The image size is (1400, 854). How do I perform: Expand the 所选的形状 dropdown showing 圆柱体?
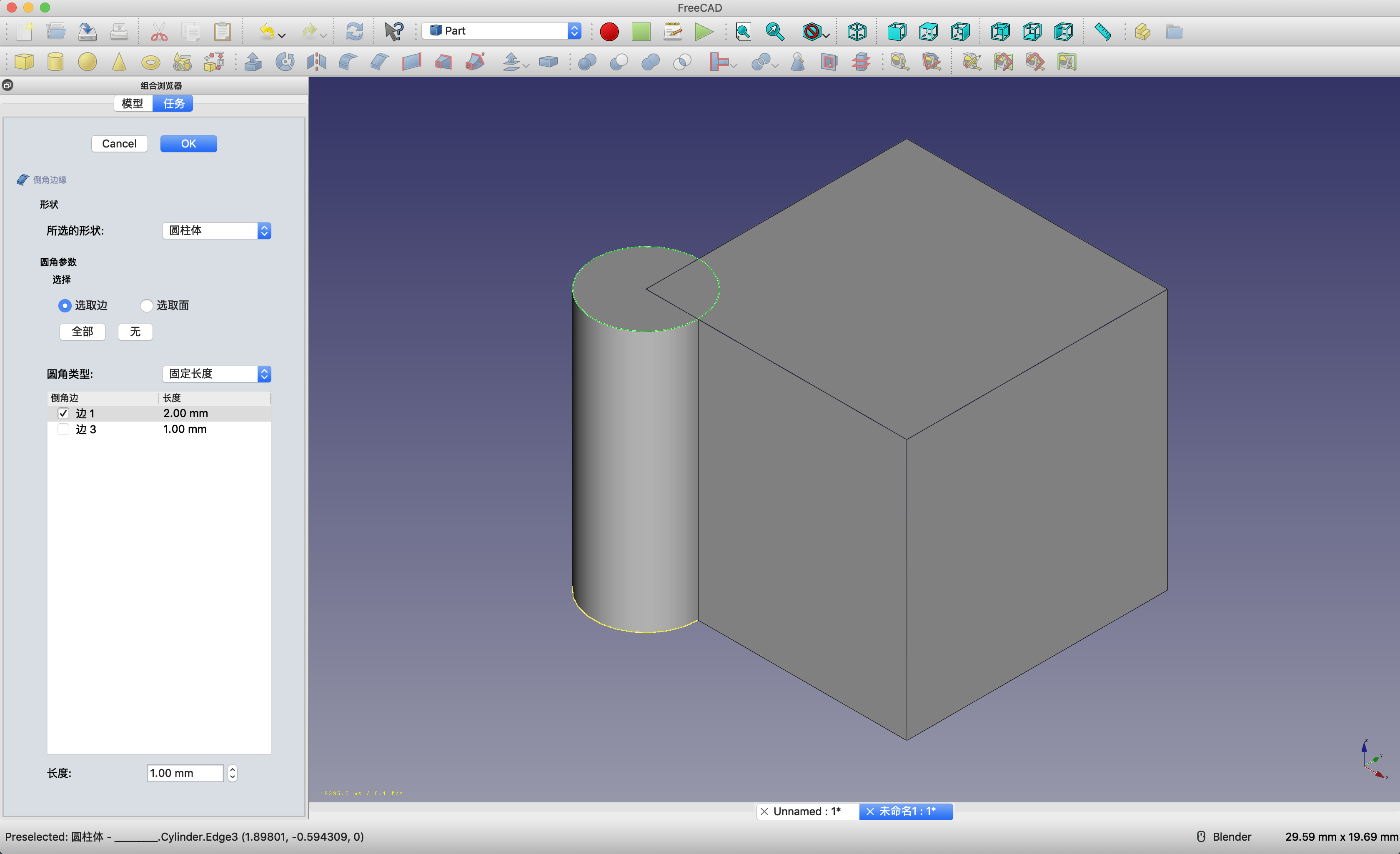[x=216, y=230]
